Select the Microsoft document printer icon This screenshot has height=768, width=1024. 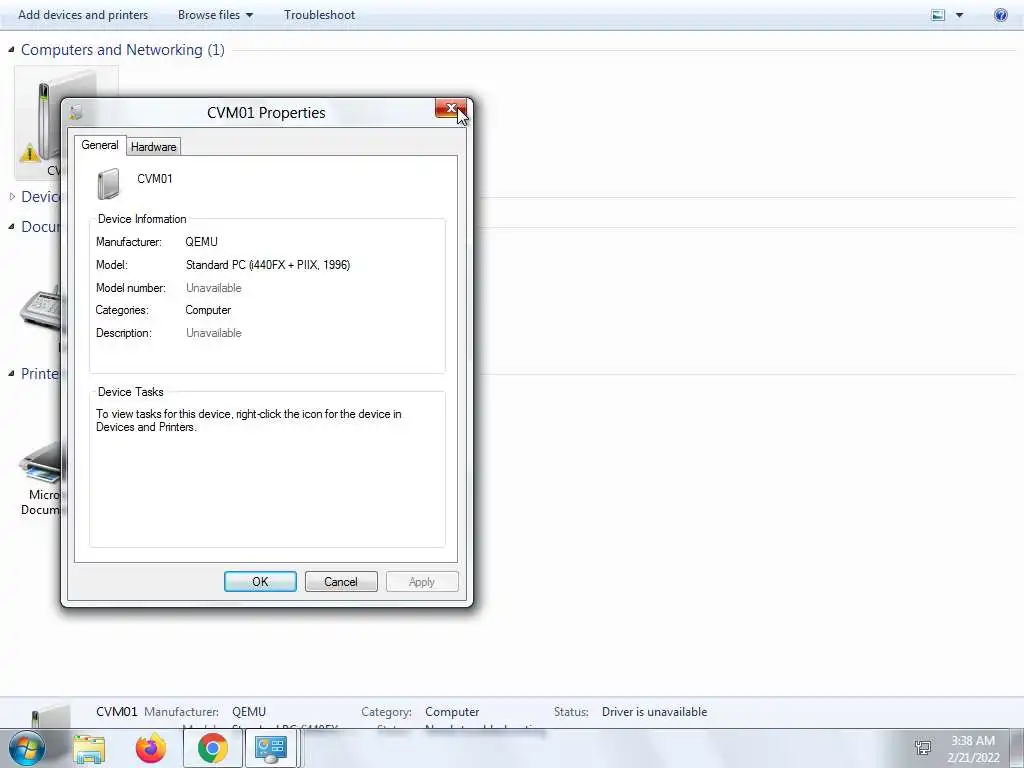40,464
